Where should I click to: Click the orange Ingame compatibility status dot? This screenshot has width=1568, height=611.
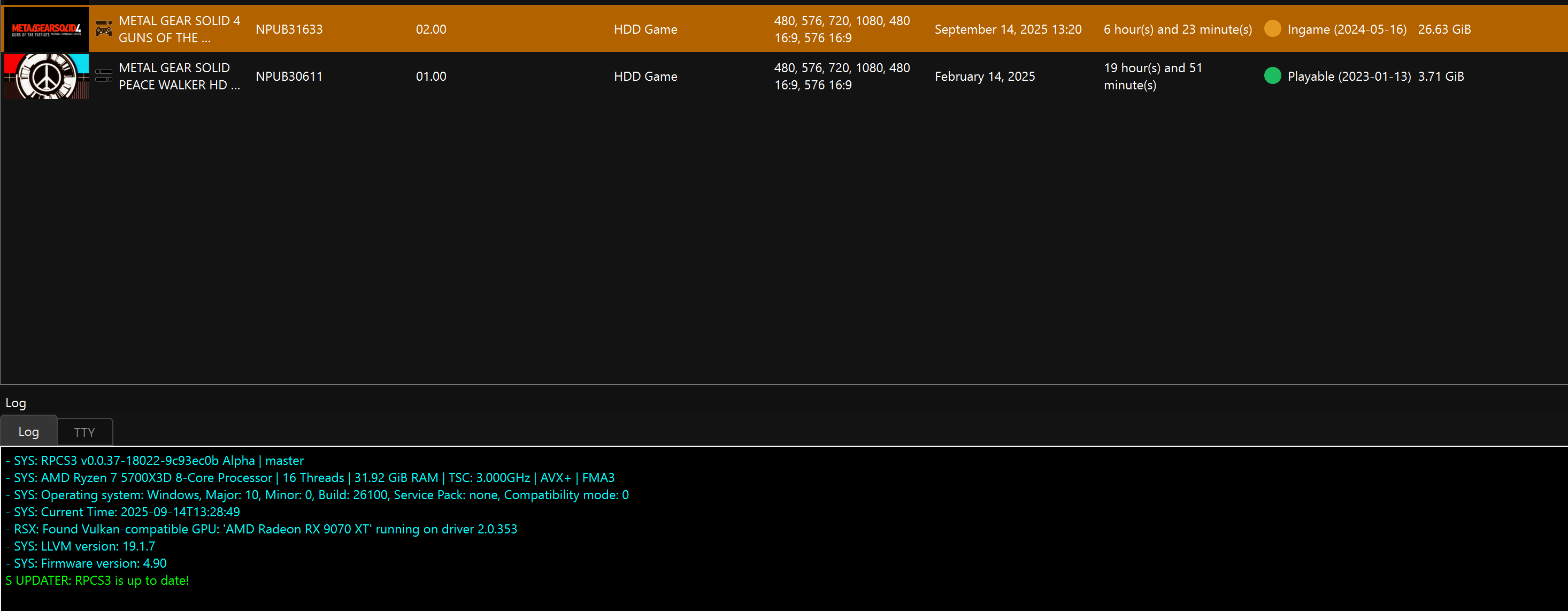pyautogui.click(x=1272, y=29)
